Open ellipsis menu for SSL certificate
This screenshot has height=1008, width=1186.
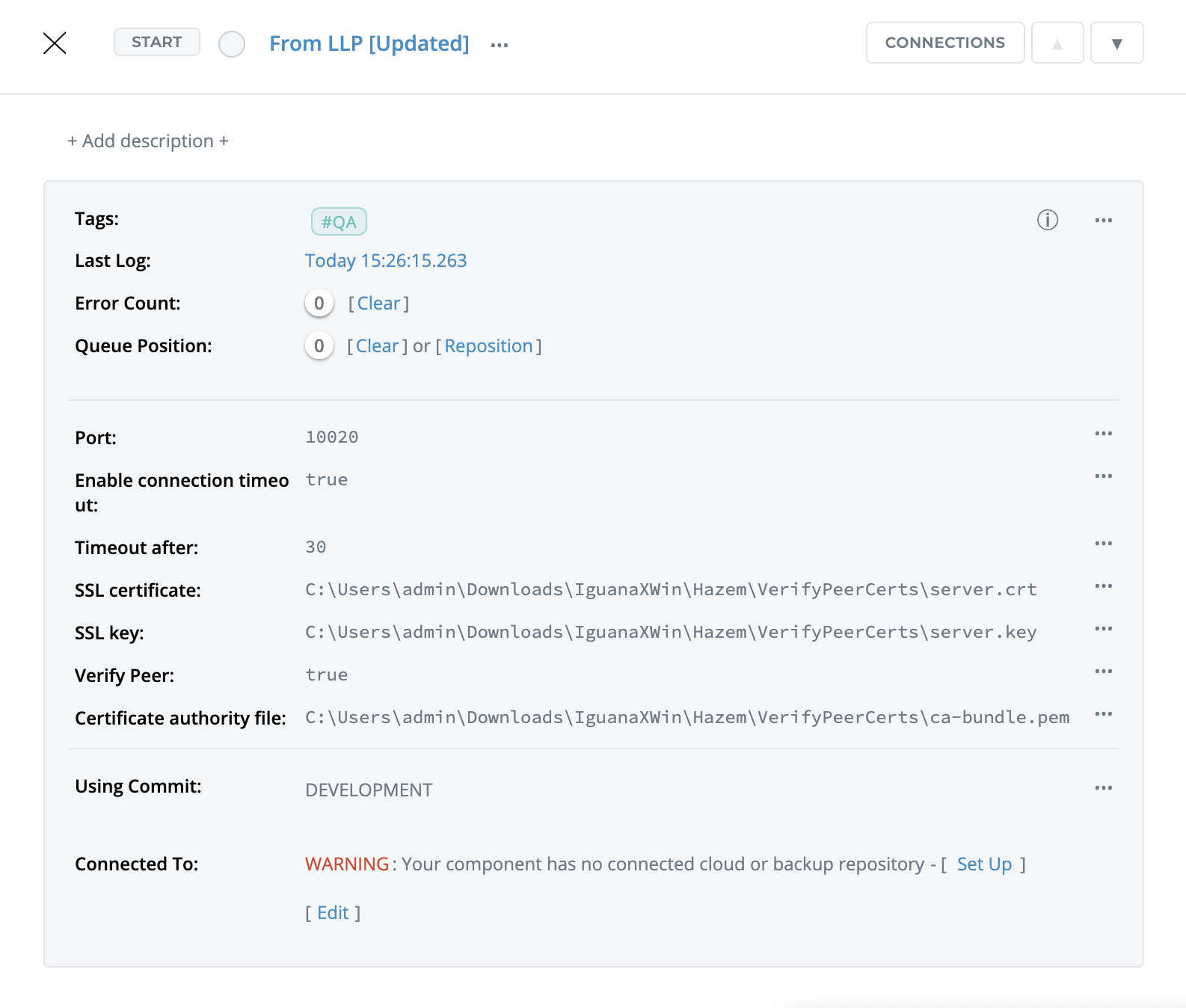[1103, 586]
